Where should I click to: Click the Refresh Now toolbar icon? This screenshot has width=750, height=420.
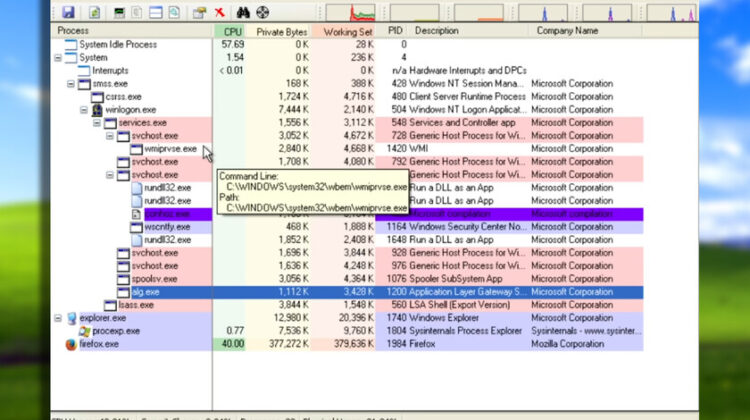(x=94, y=12)
